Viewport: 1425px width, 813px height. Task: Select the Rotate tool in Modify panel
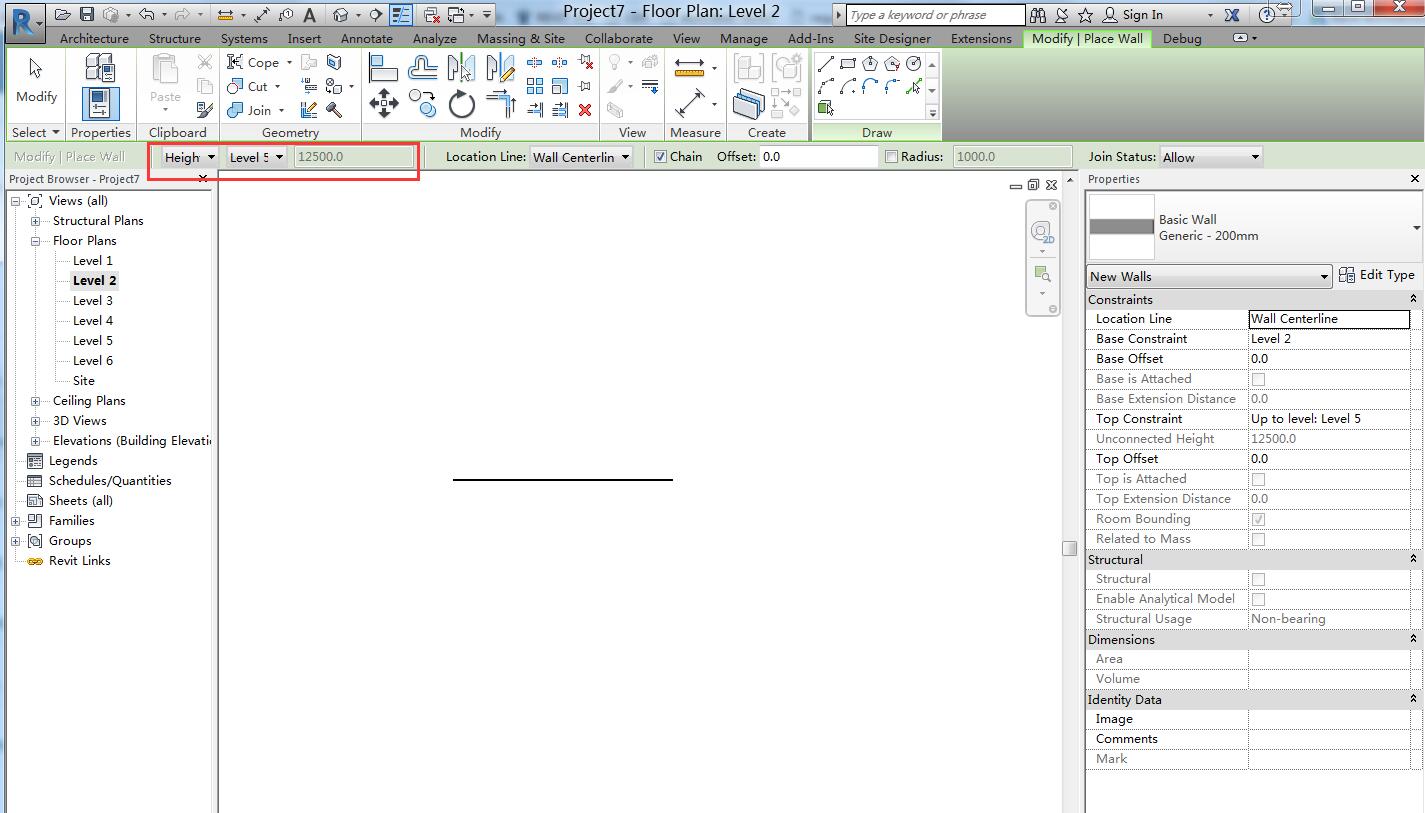coord(461,104)
